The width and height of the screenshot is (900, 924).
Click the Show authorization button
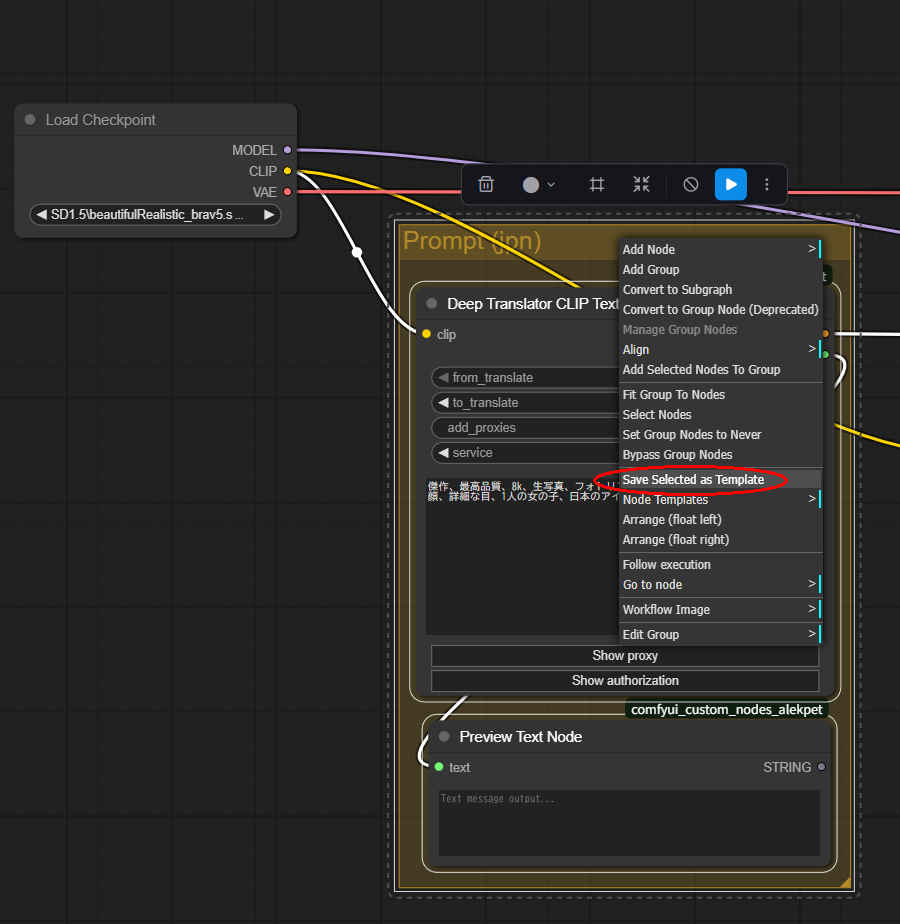(x=624, y=681)
